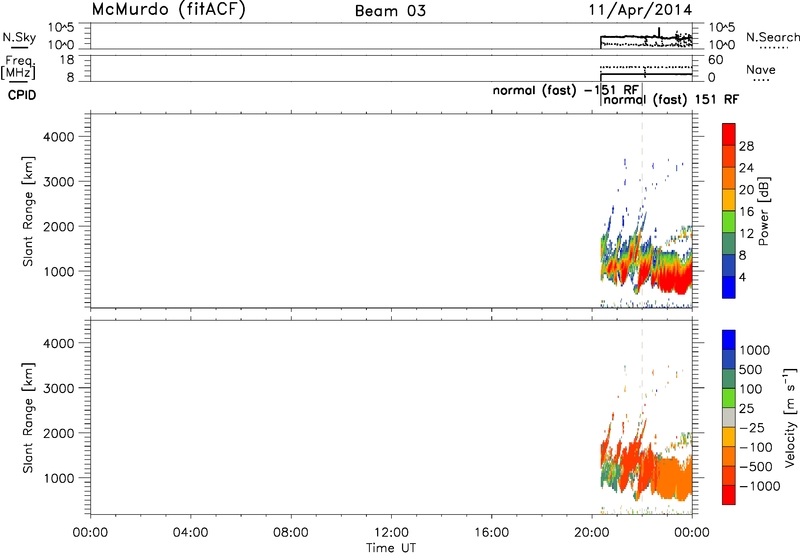The width and height of the screenshot is (800, 554).
Task: Click the 20:00 time tick label
Action: pyautogui.click(x=591, y=533)
